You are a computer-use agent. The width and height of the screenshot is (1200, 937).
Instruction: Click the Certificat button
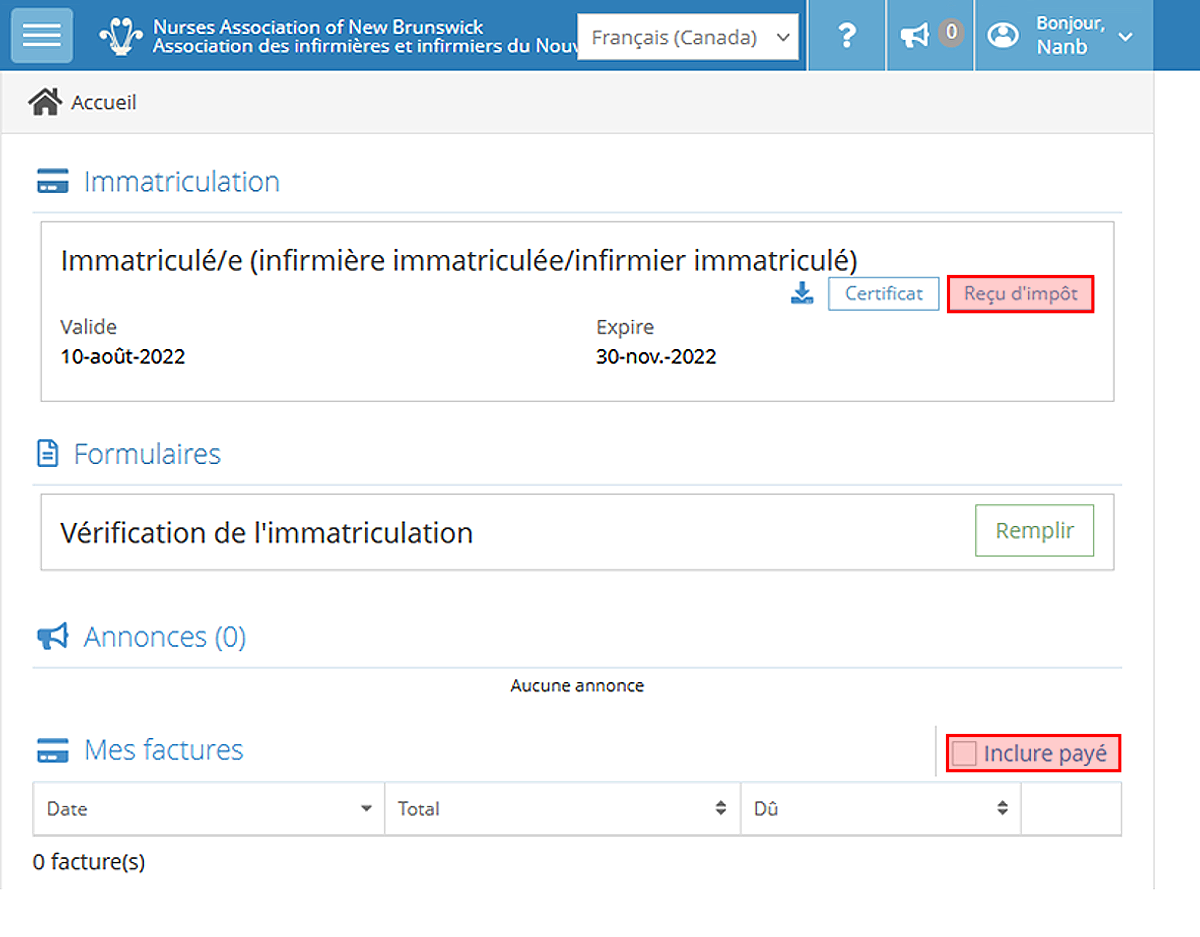tap(883, 294)
